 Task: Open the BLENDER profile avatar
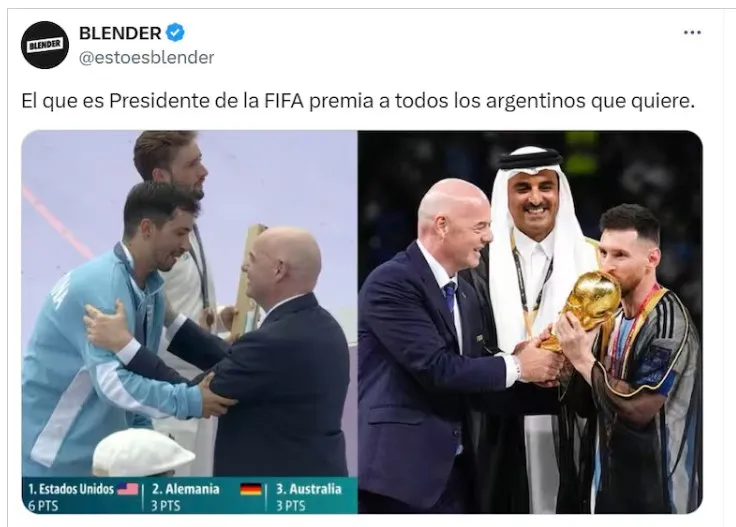45,45
